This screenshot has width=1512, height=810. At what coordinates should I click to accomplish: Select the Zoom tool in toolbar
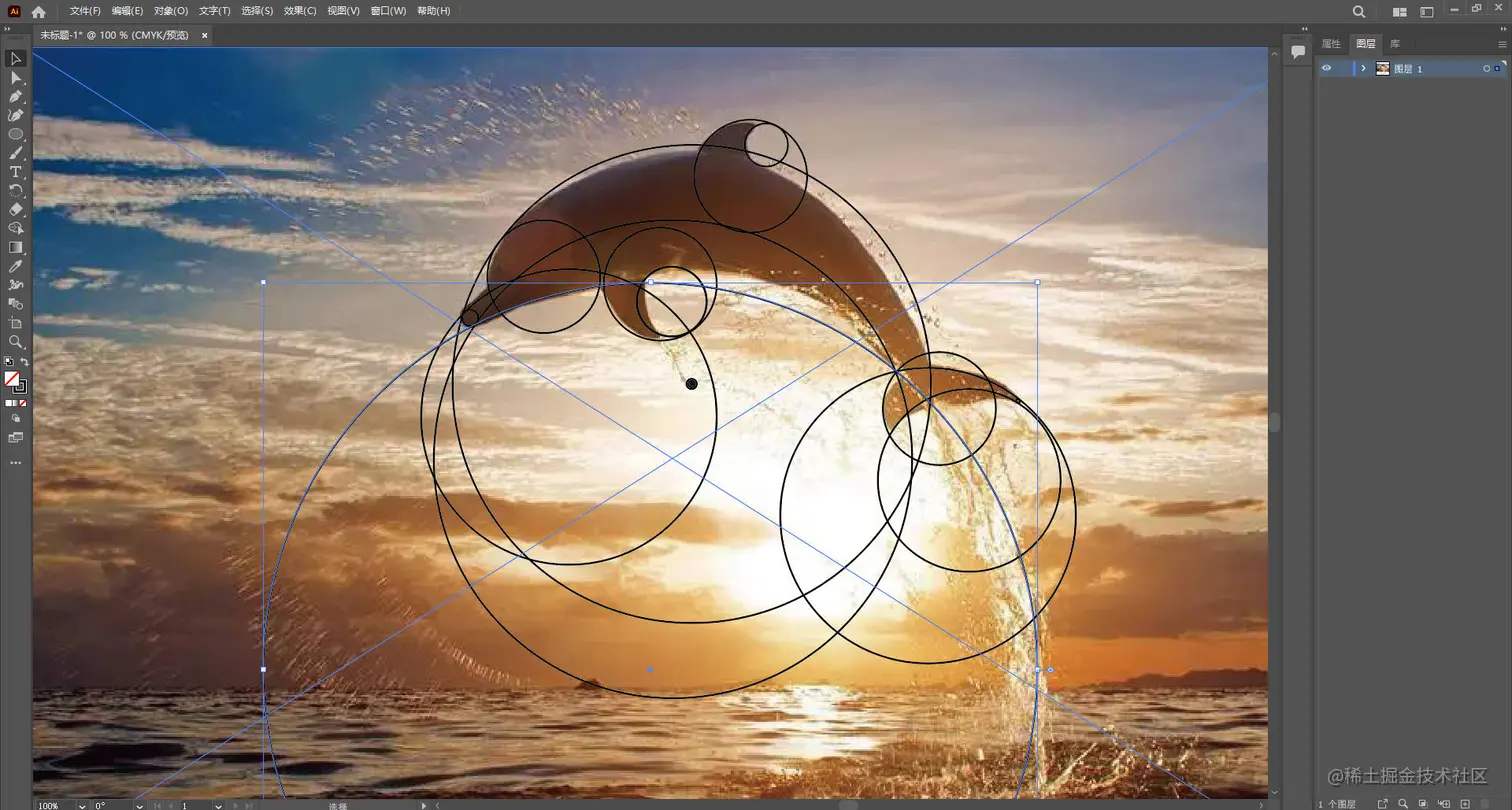[x=15, y=342]
